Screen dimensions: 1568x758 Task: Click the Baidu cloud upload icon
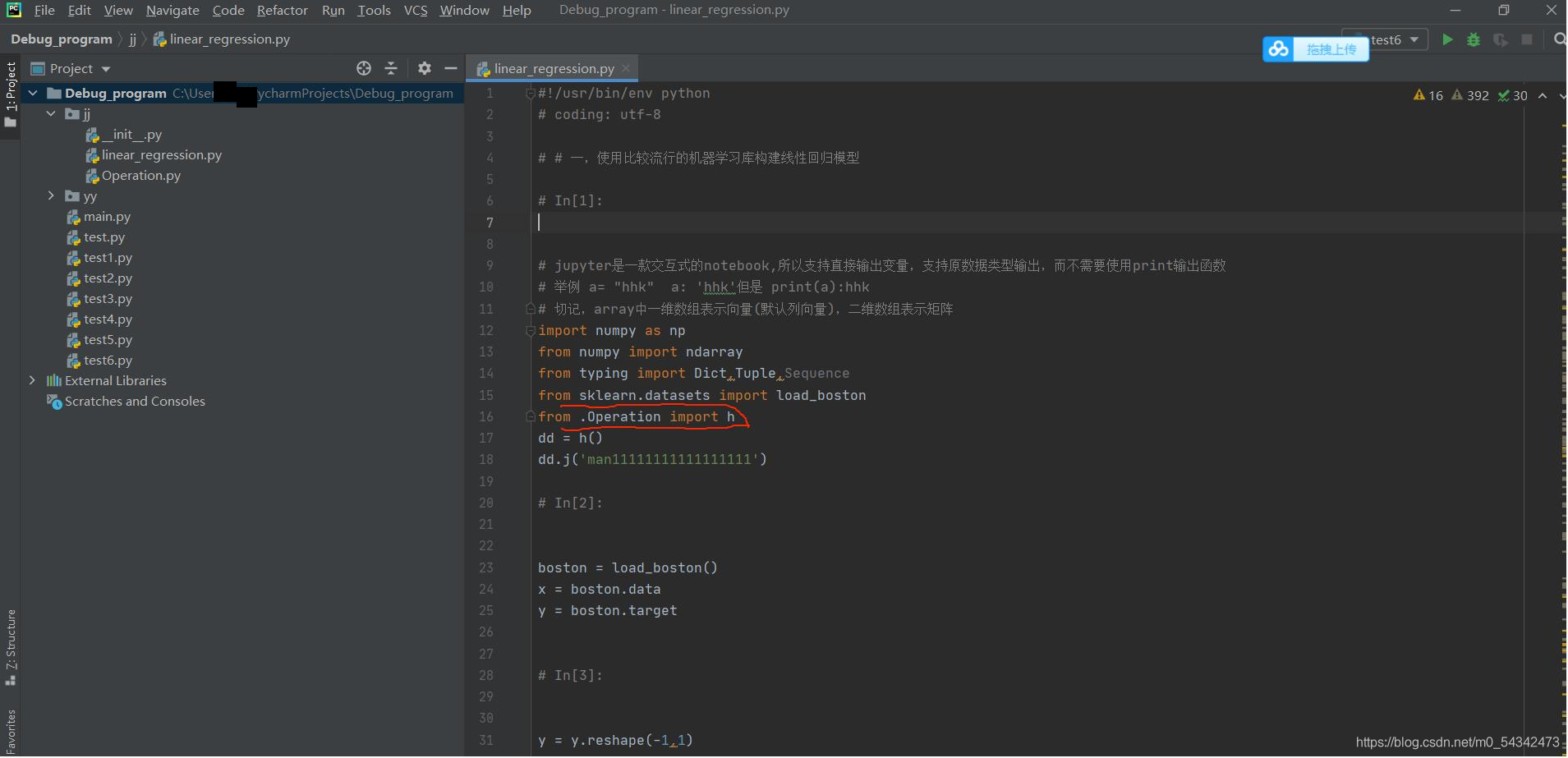tap(1278, 49)
